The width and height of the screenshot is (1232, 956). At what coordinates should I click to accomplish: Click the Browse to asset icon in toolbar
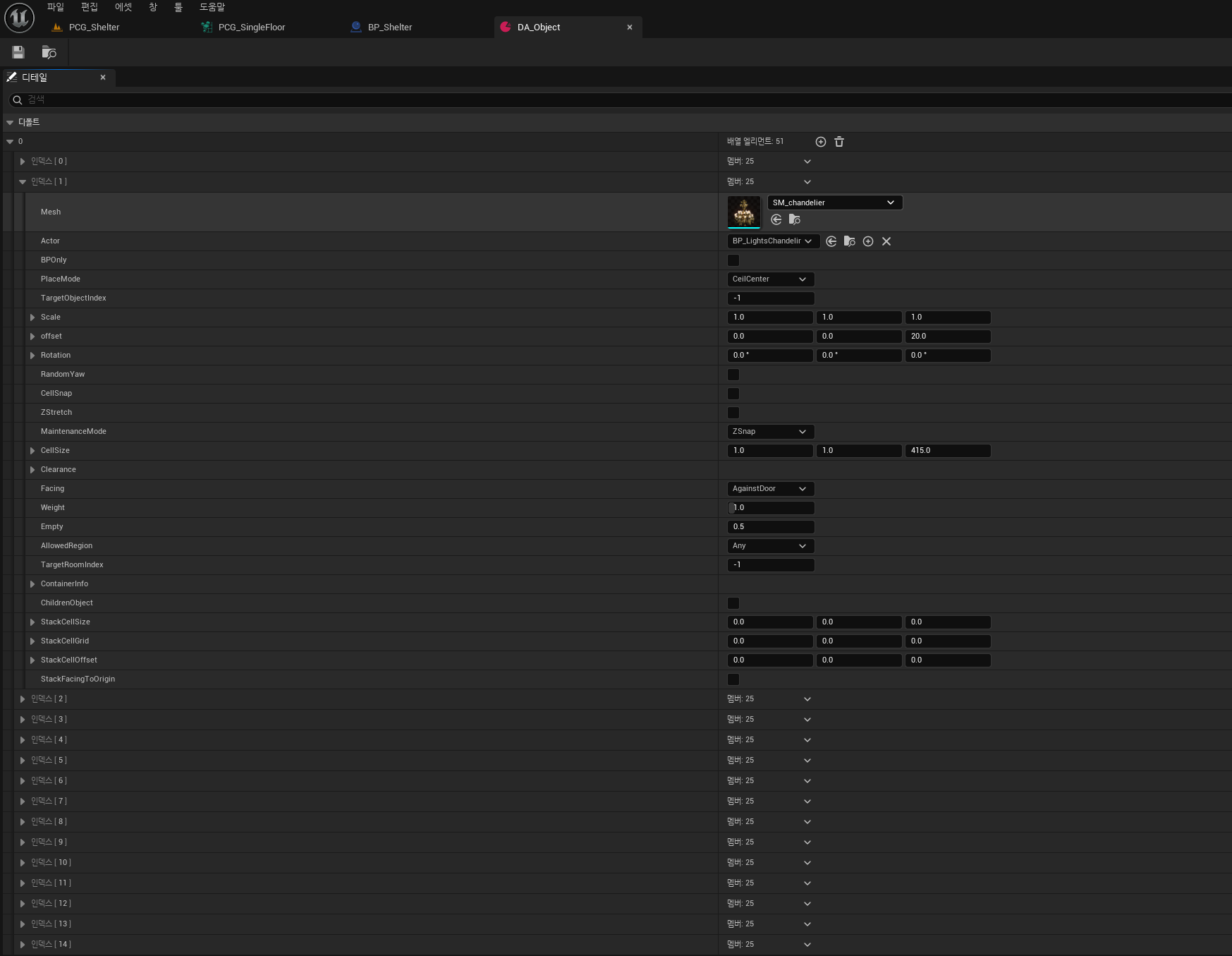point(49,52)
